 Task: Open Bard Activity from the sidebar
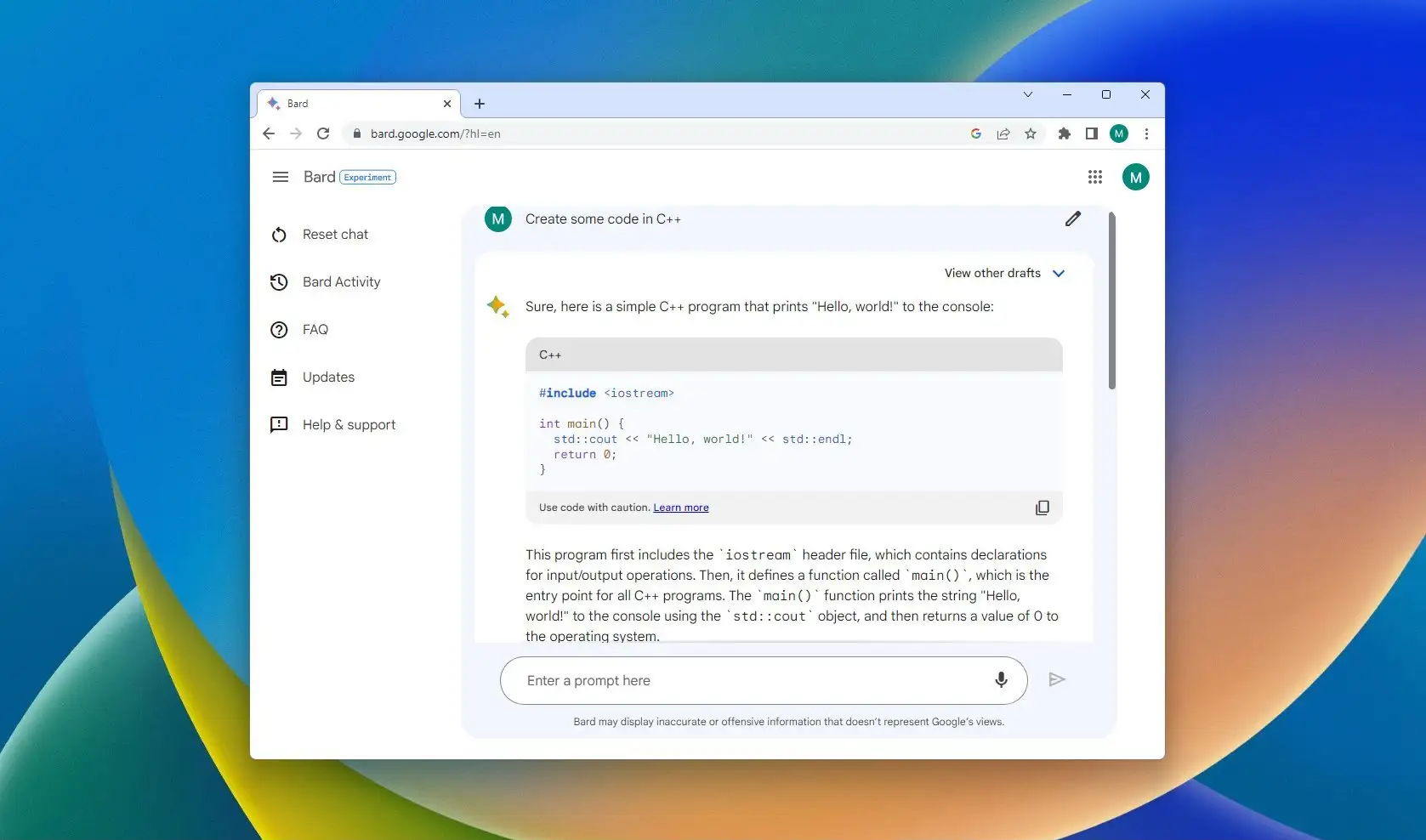[x=325, y=282]
